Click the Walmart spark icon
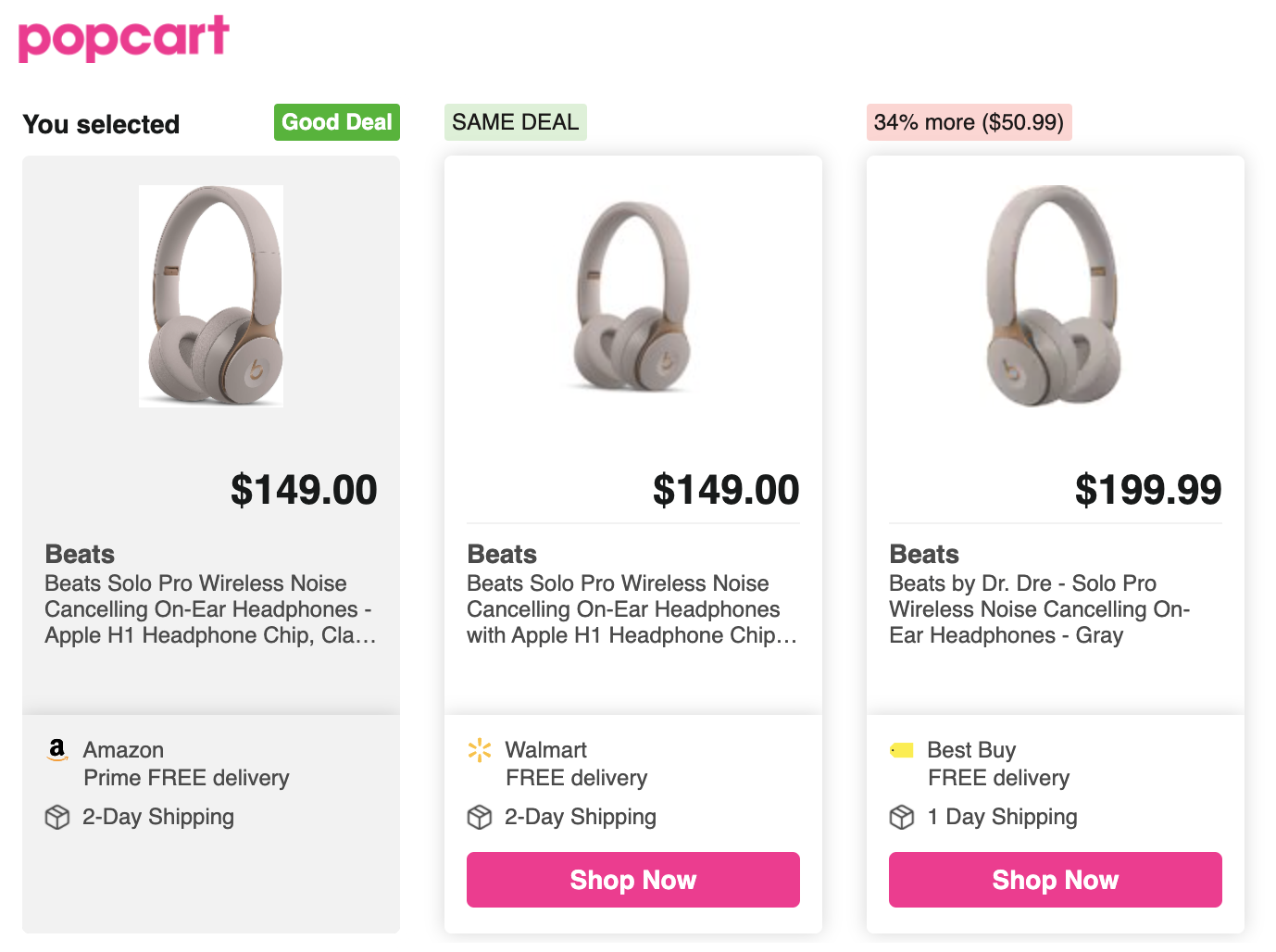This screenshot has width=1276, height=952. pos(480,749)
